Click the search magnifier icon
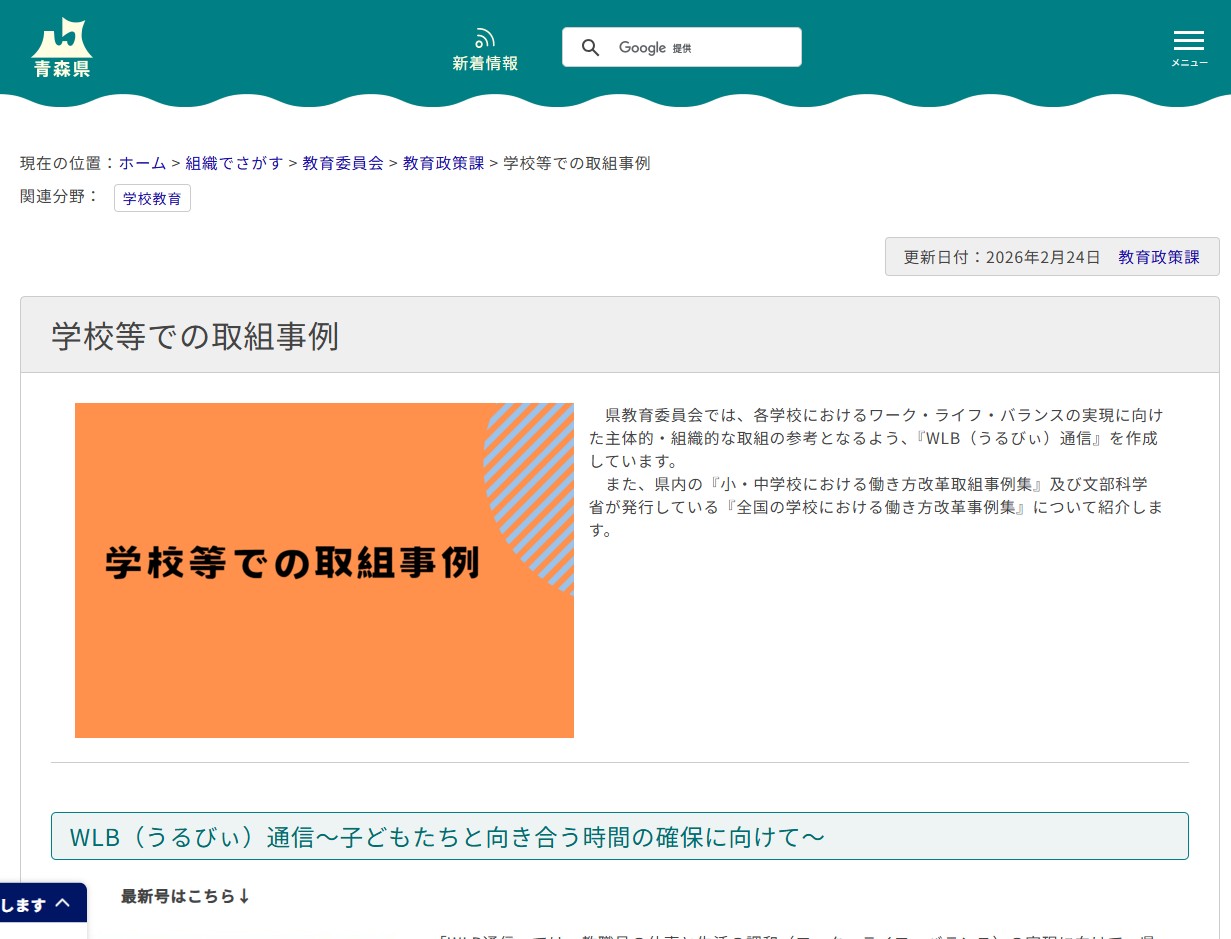 (590, 47)
